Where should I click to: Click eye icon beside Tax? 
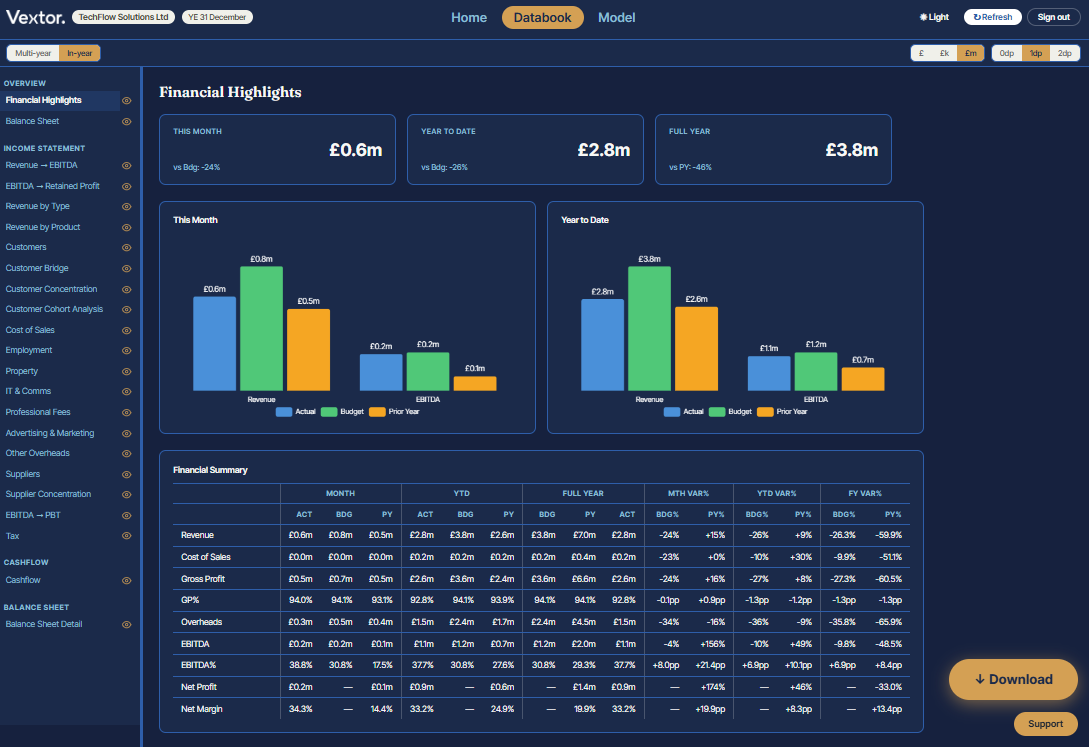pyautogui.click(x=126, y=536)
